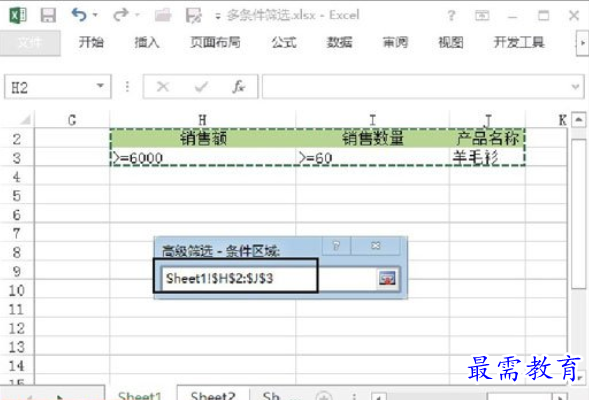The width and height of the screenshot is (589, 400).
Task: Undo the last action
Action: (x=79, y=15)
